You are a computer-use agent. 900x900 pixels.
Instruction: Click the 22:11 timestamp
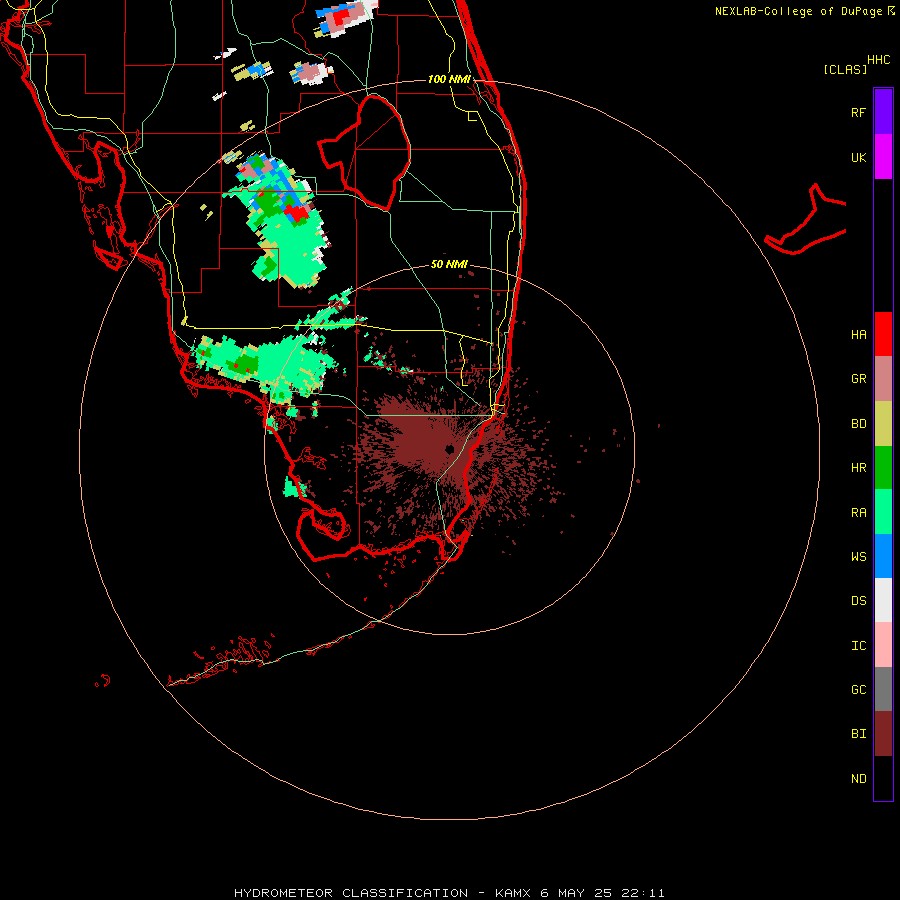[644, 893]
